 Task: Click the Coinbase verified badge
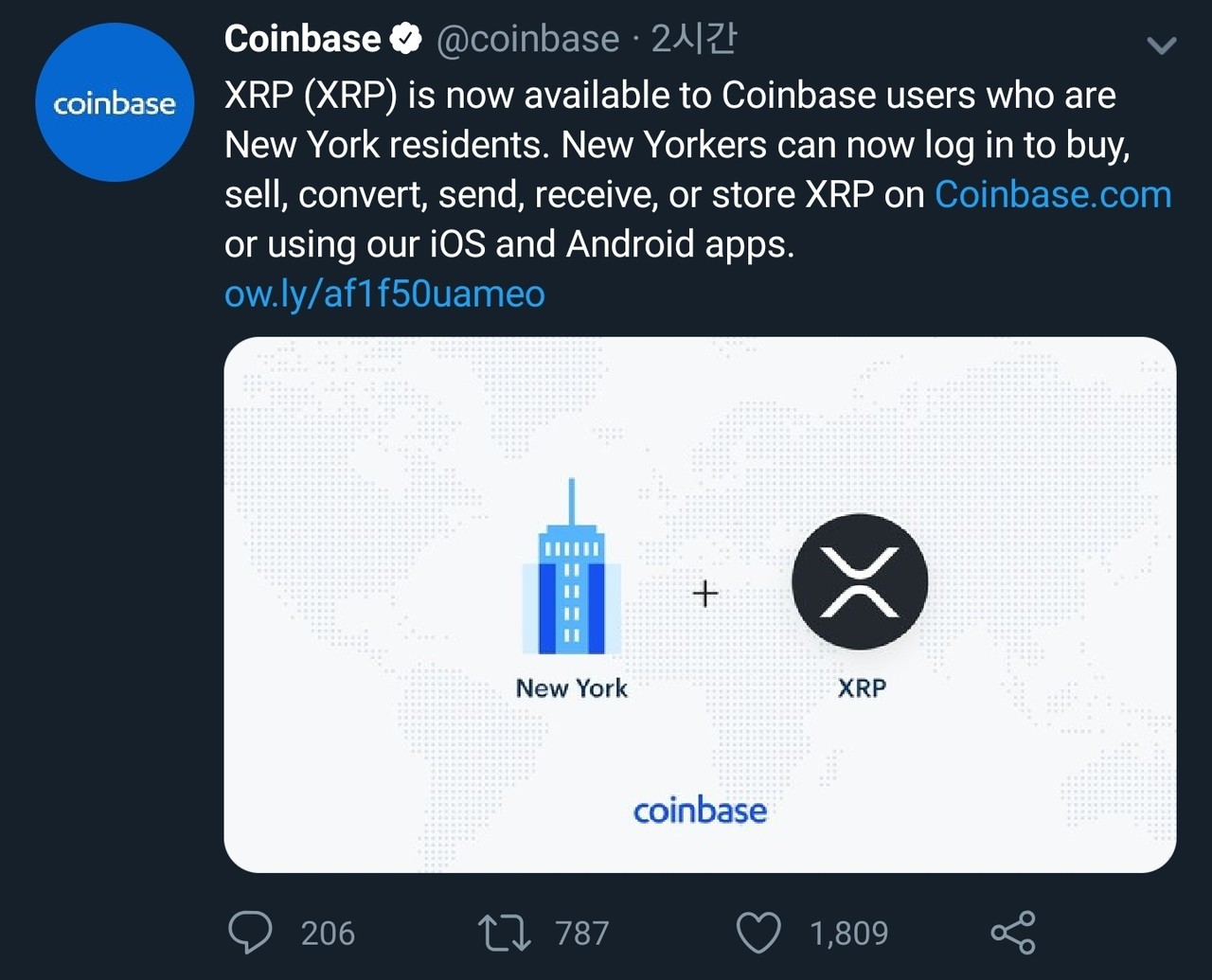406,38
